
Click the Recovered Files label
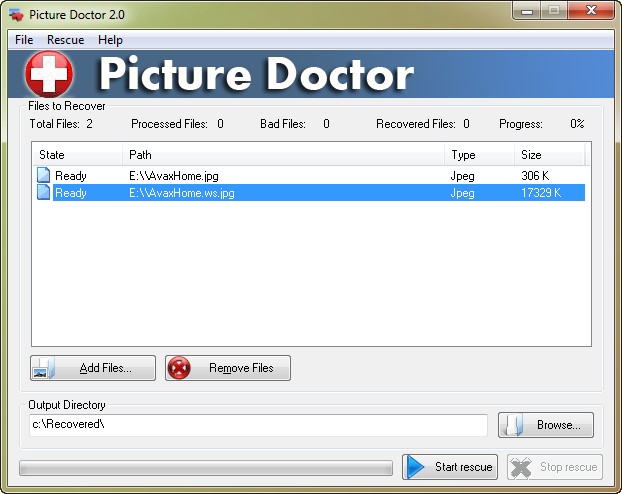tap(416, 124)
